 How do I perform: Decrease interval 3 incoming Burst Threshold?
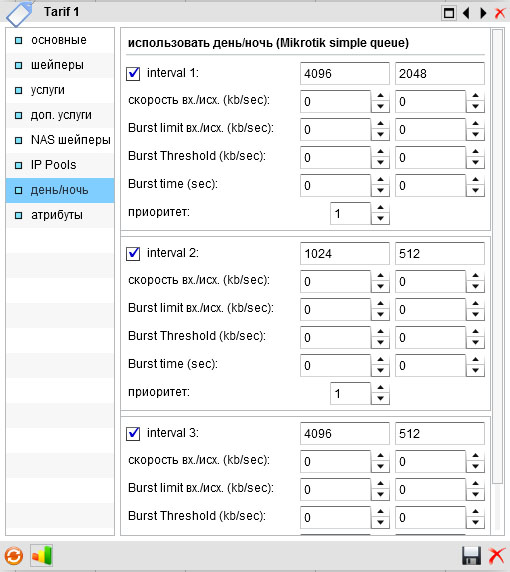pyautogui.click(x=380, y=523)
